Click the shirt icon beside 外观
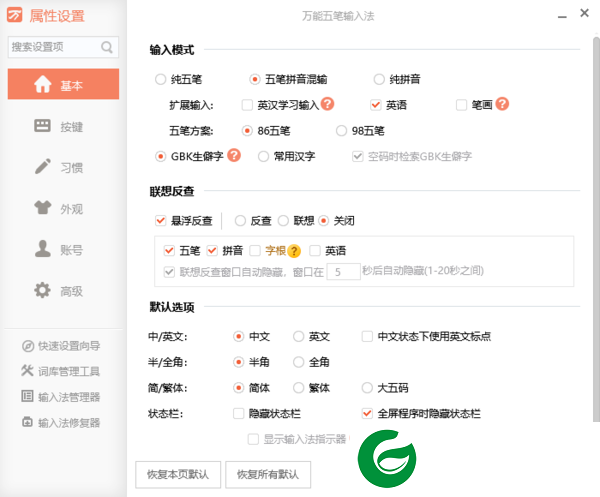Screen dimensions: 600x497 [x=42, y=208]
